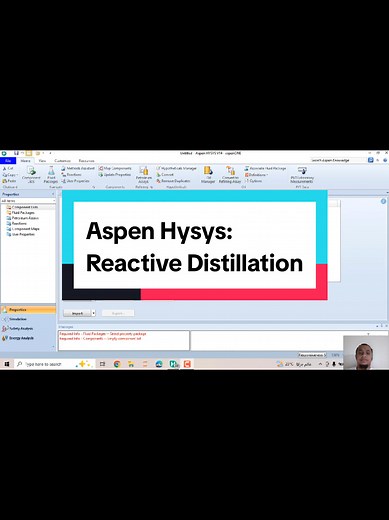Switch to the Resources ribbon tab
The image size is (389, 520).
[86, 161]
